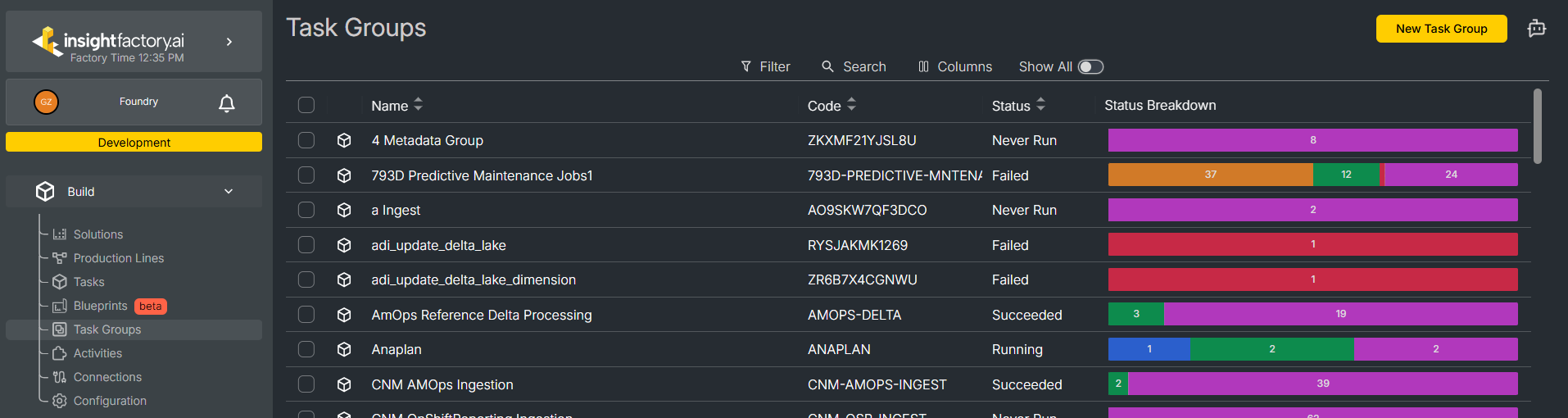The height and width of the screenshot is (418, 1568).
Task: Open Connections page
Action: pyautogui.click(x=107, y=377)
